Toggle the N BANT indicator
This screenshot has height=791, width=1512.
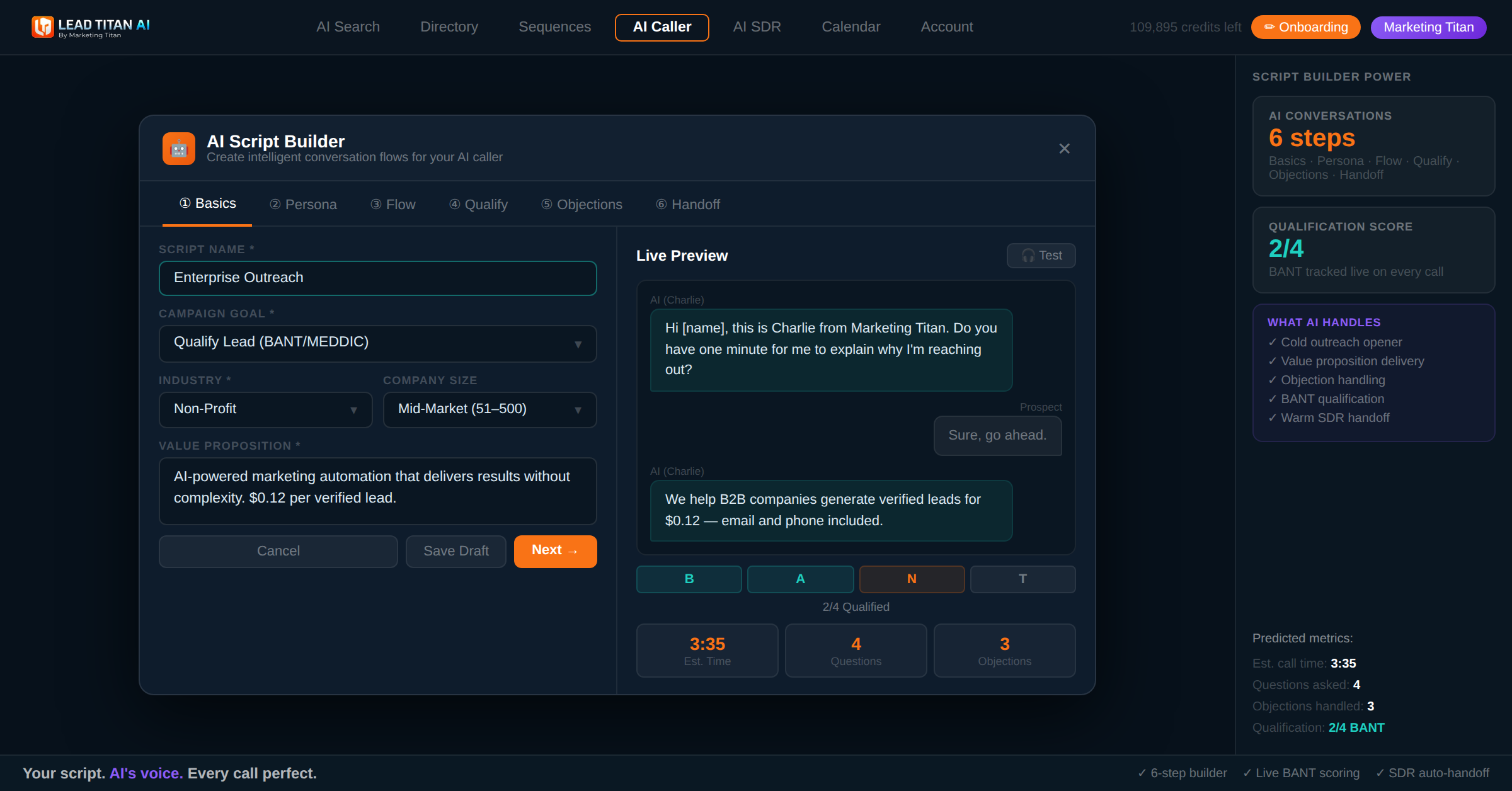click(x=912, y=579)
